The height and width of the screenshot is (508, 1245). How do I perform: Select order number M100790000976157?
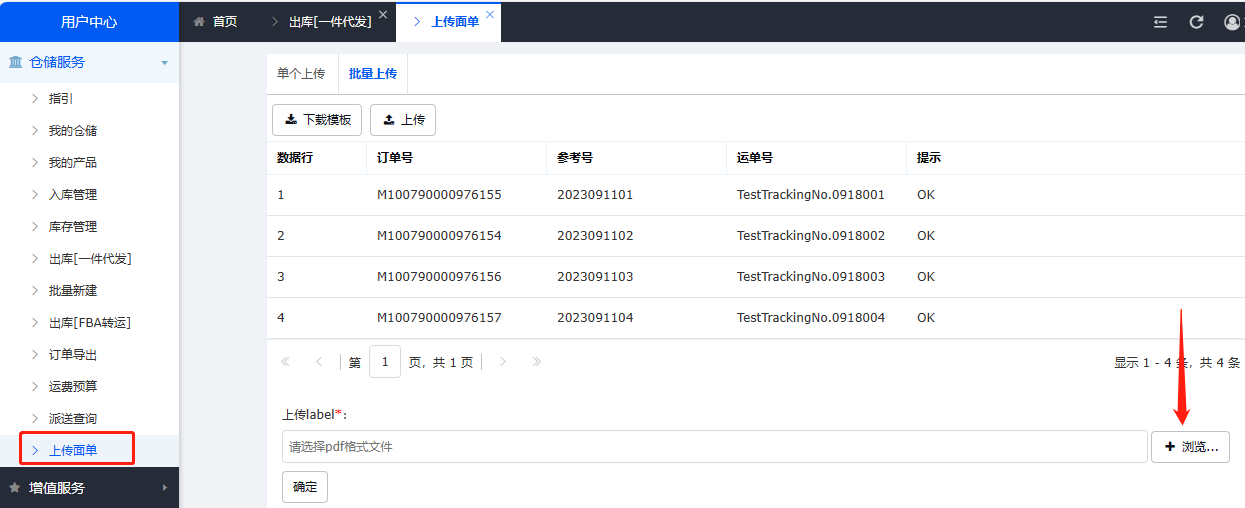tap(439, 318)
